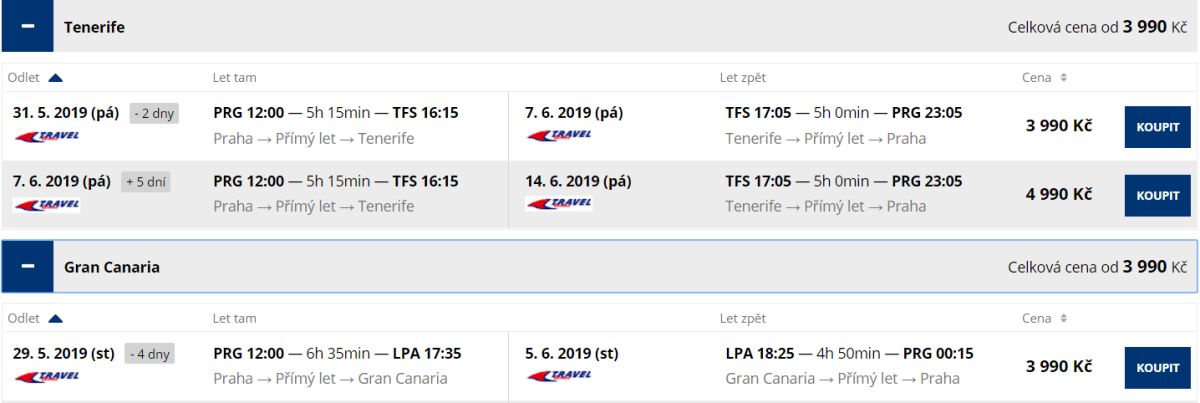Buy the Gran Canaria flight for 3 990 Kč
The height and width of the screenshot is (403, 1200).
click(1157, 367)
